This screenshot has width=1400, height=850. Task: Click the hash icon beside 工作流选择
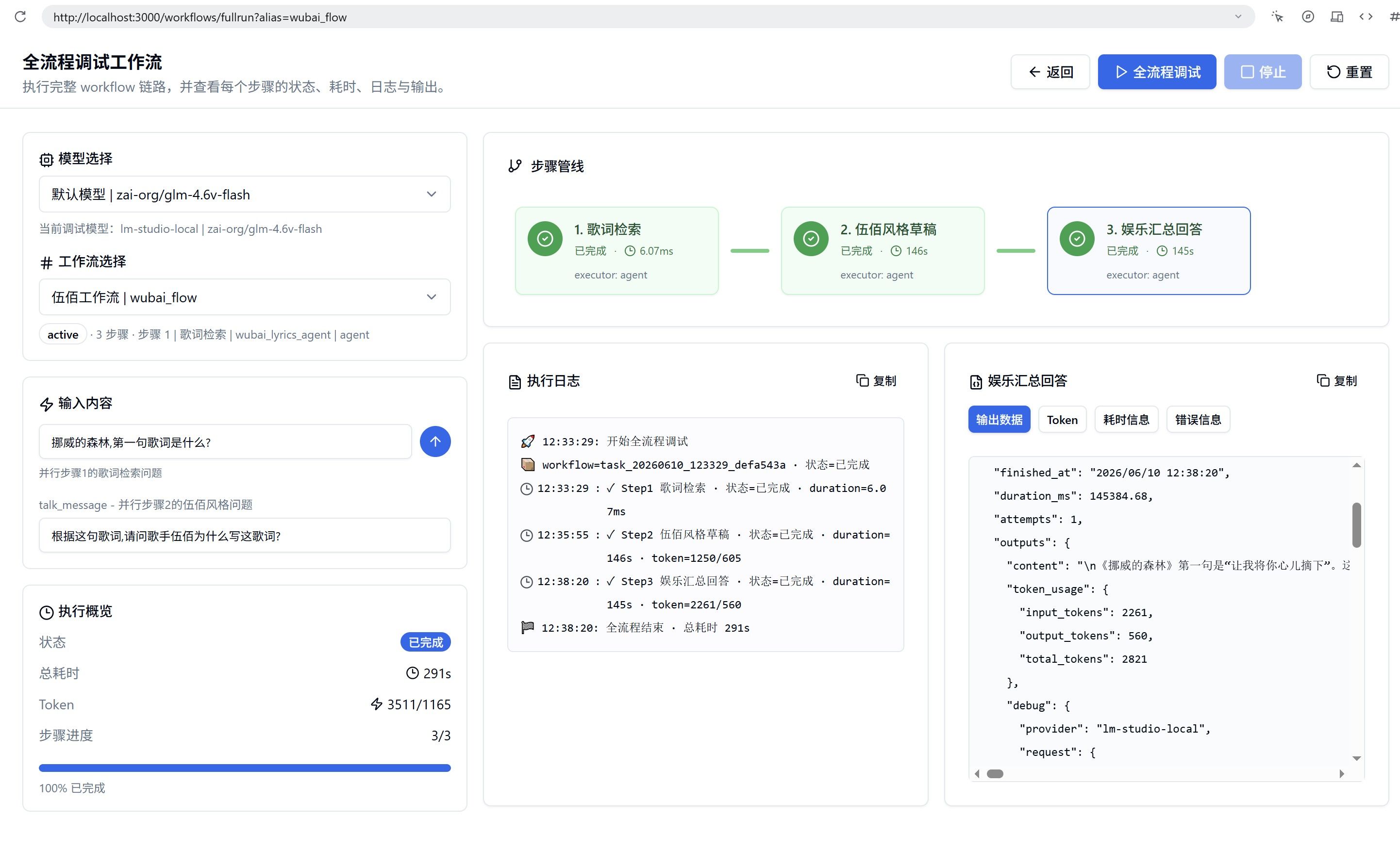click(x=46, y=262)
